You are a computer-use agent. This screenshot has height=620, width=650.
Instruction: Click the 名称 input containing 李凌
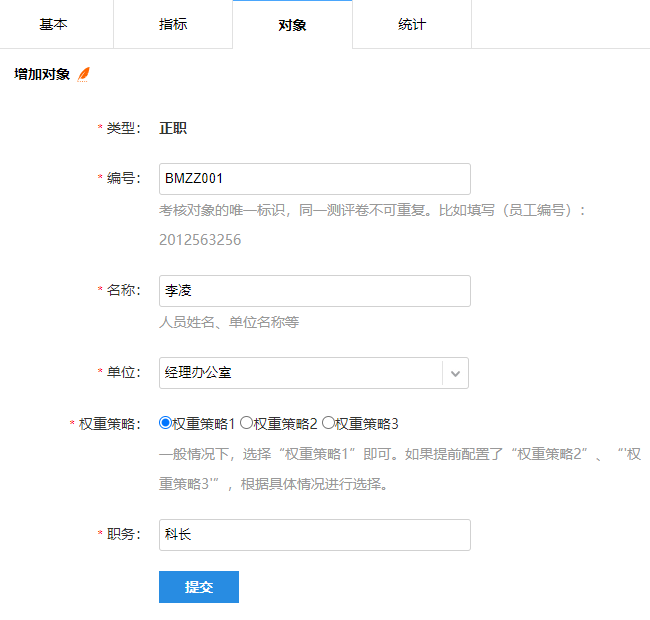314,291
